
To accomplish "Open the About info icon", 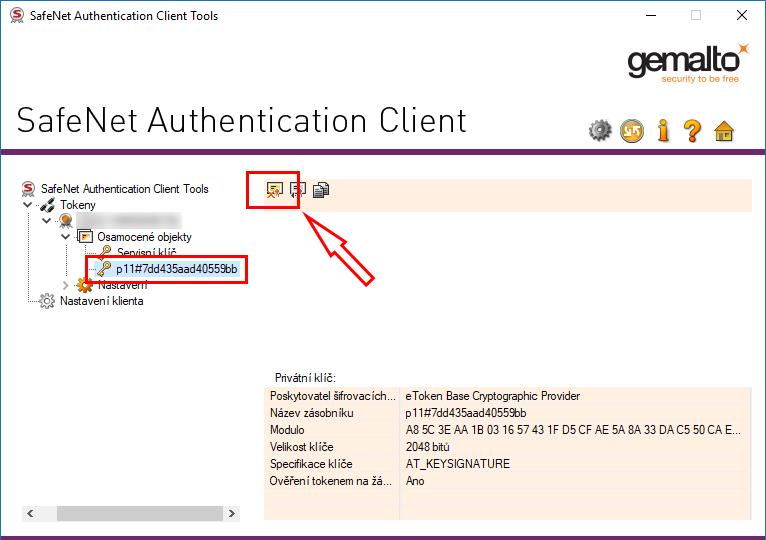I will 663,130.
